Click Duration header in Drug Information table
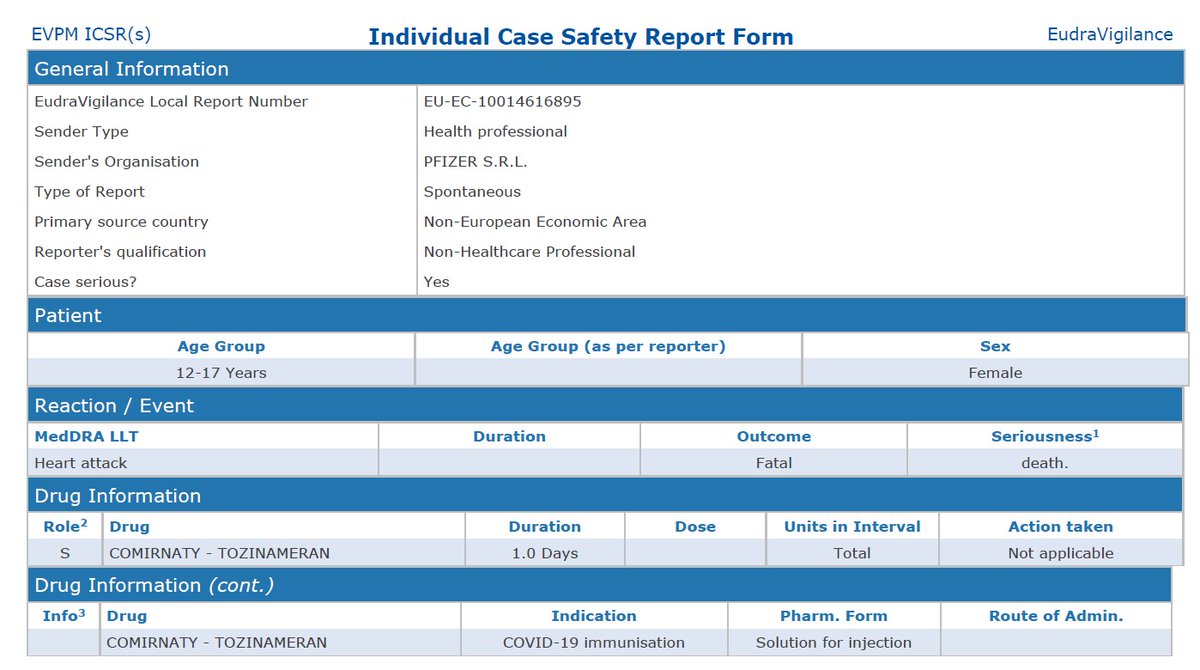The image size is (1200, 670). pyautogui.click(x=544, y=526)
